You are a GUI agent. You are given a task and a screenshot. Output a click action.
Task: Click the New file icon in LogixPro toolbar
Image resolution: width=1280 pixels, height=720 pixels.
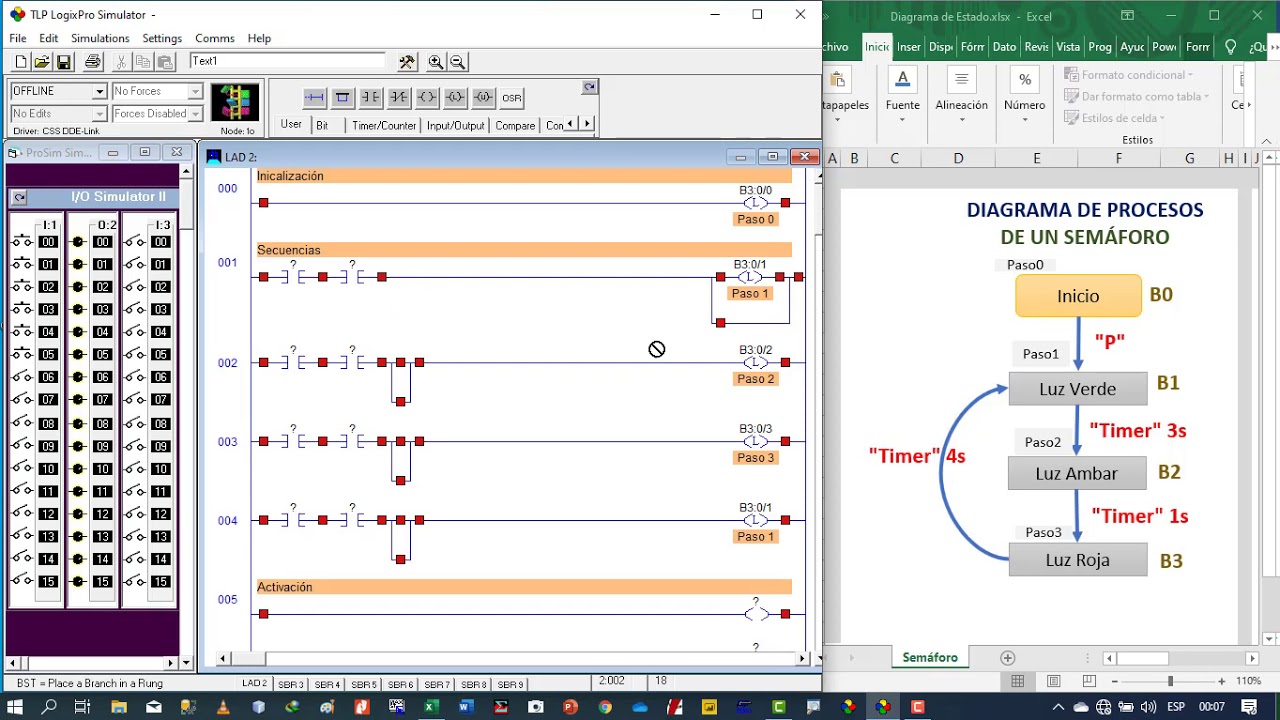tap(20, 62)
